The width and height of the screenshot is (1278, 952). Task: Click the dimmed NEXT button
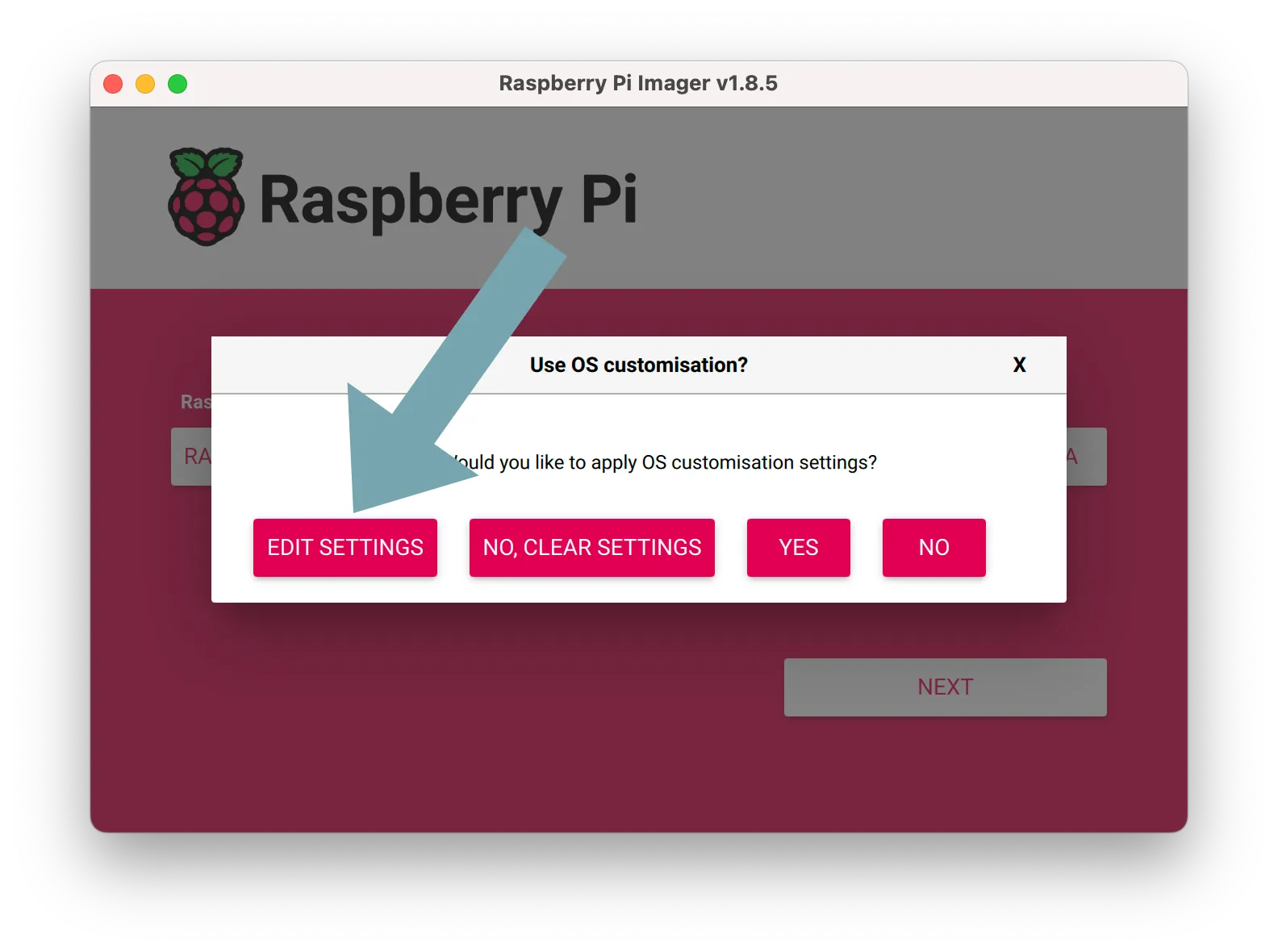pos(945,687)
